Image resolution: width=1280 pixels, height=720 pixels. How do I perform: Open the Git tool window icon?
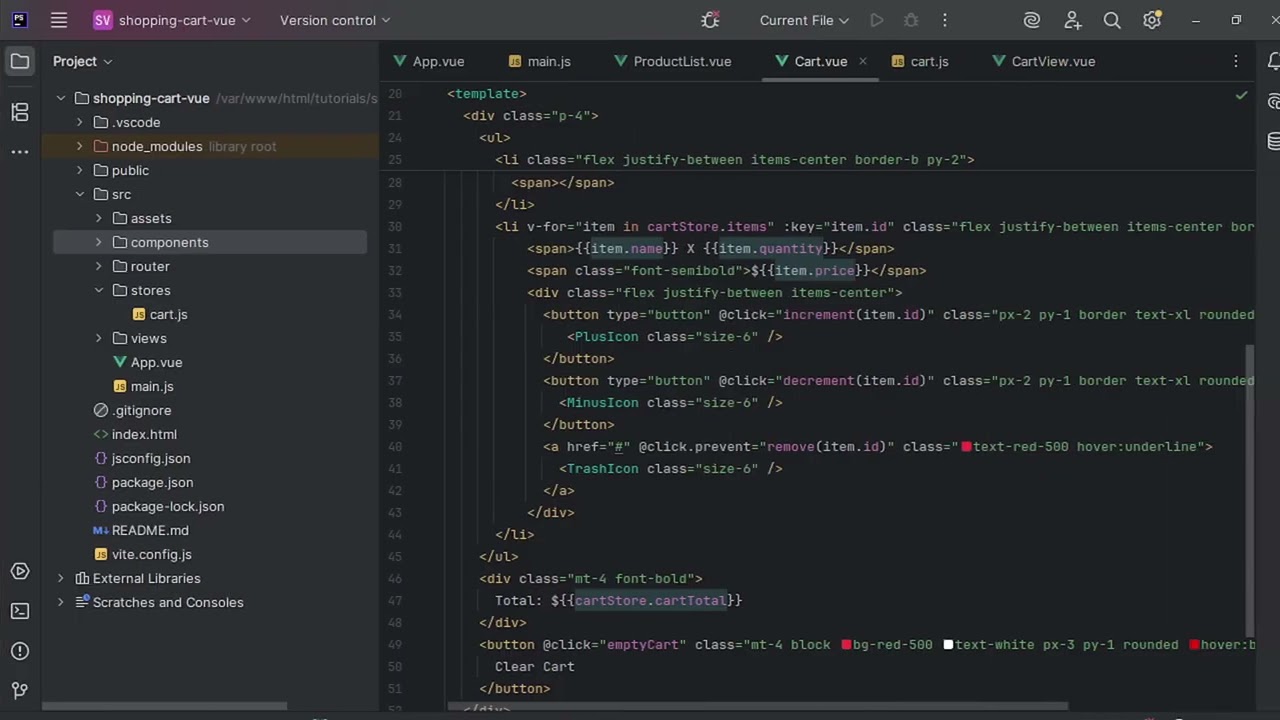point(20,690)
